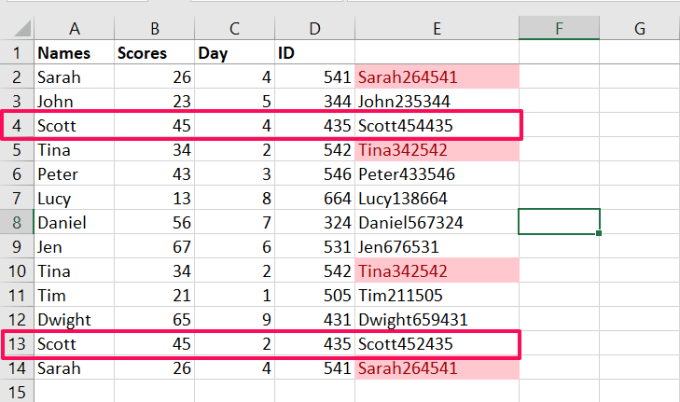Viewport: 680px width, 402px height.
Task: Click the Day header cell
Action: coord(234,53)
